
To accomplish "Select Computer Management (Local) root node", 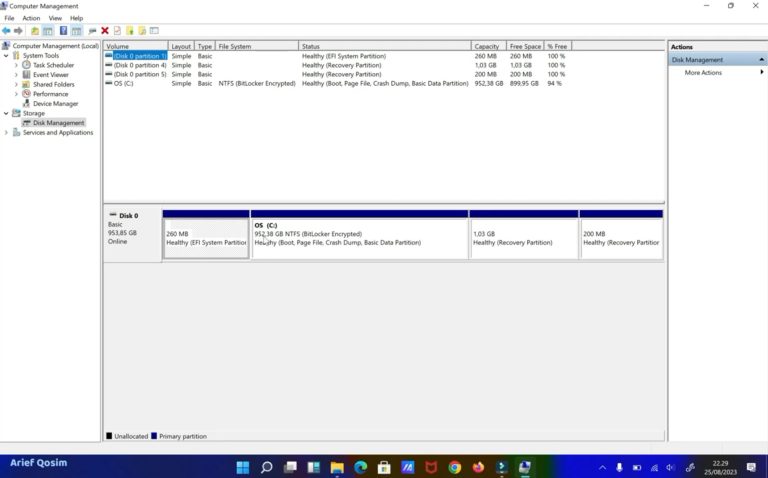I will pos(55,46).
